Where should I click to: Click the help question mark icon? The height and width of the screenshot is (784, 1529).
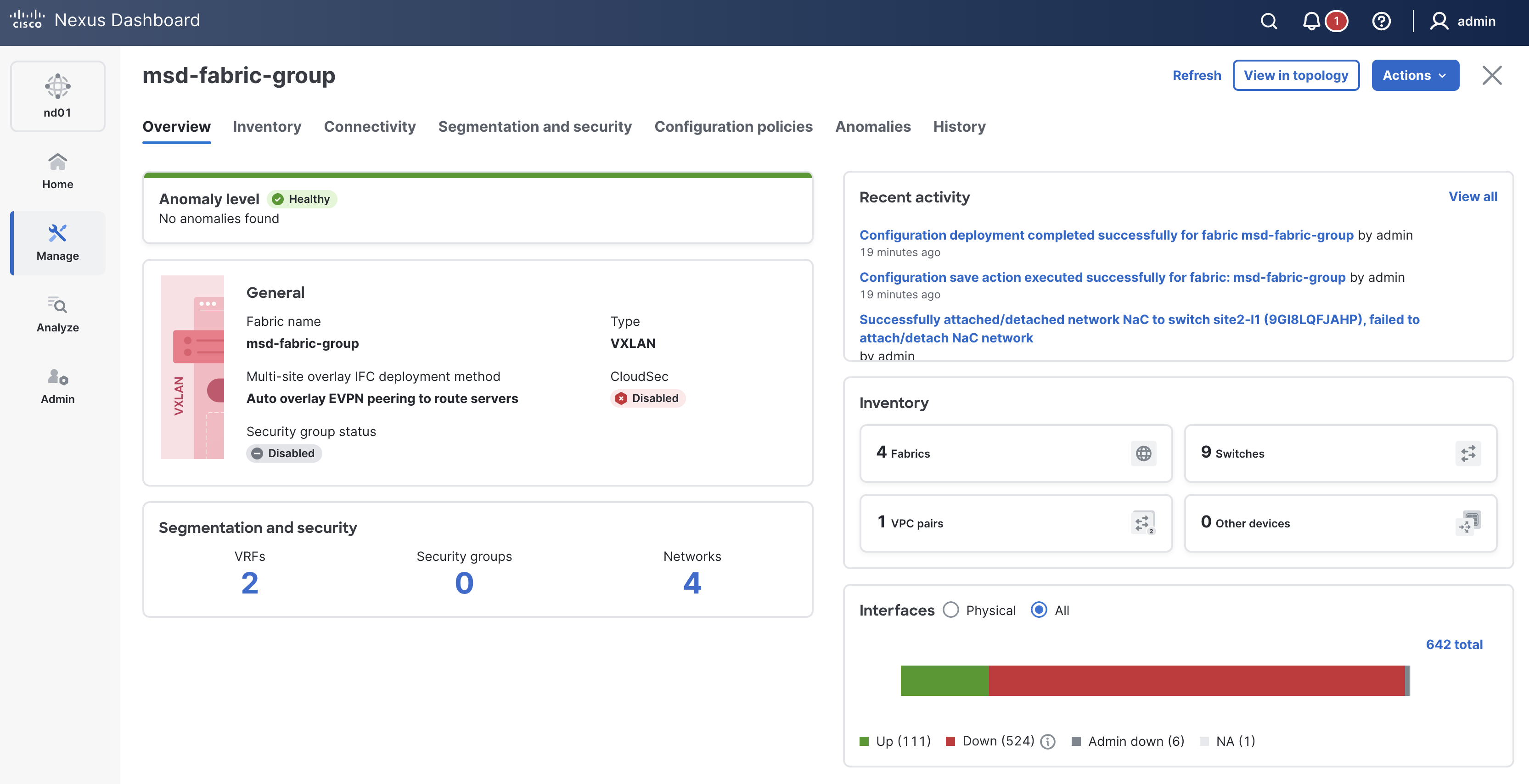pos(1381,22)
